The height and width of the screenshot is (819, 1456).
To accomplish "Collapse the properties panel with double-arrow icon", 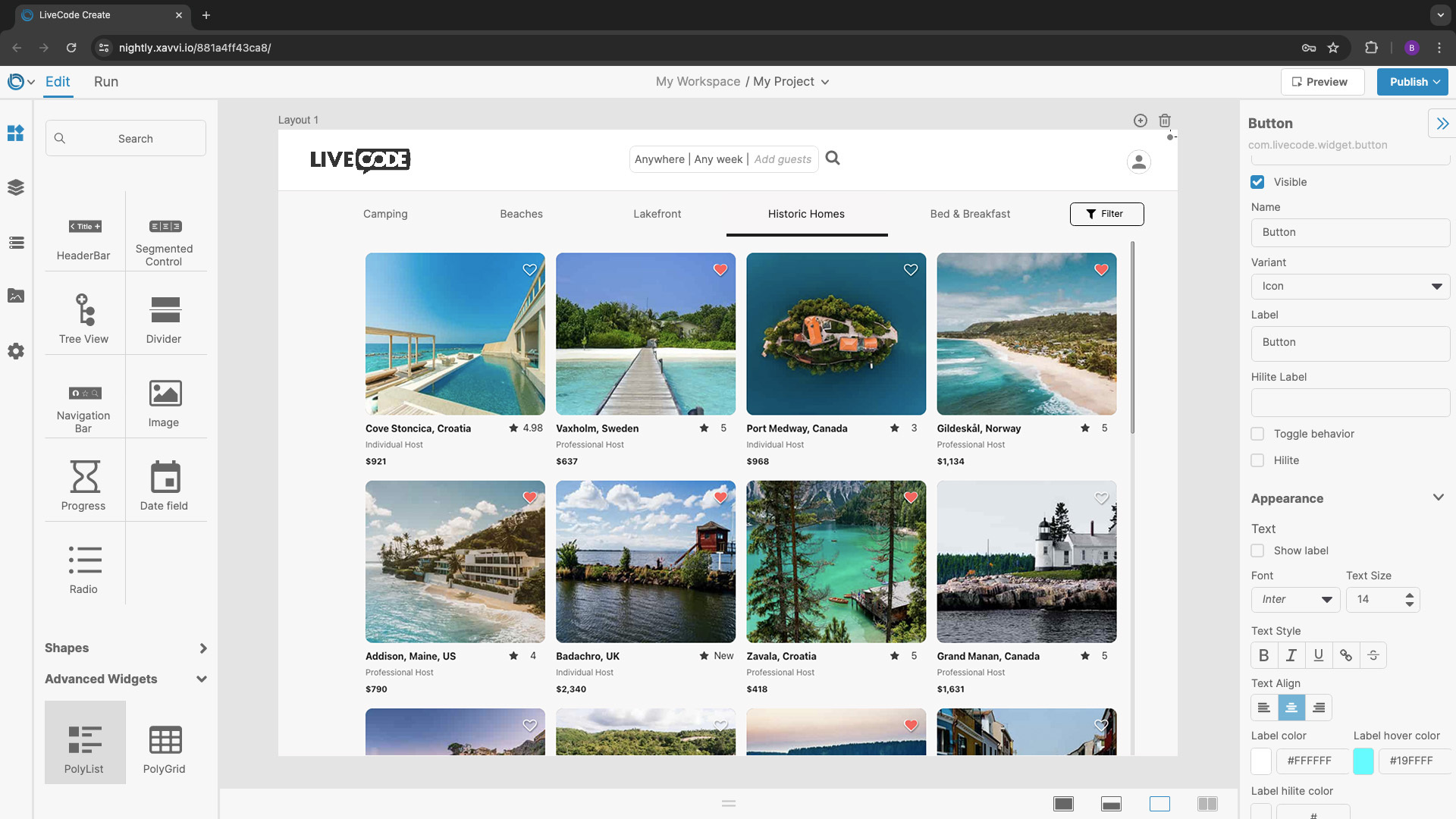I will [x=1442, y=124].
